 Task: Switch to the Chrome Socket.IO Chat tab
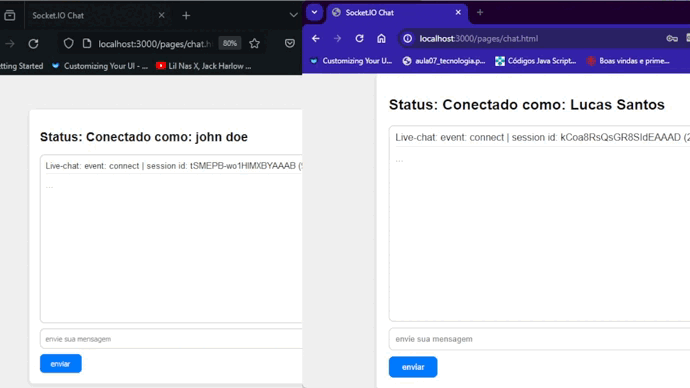397,13
